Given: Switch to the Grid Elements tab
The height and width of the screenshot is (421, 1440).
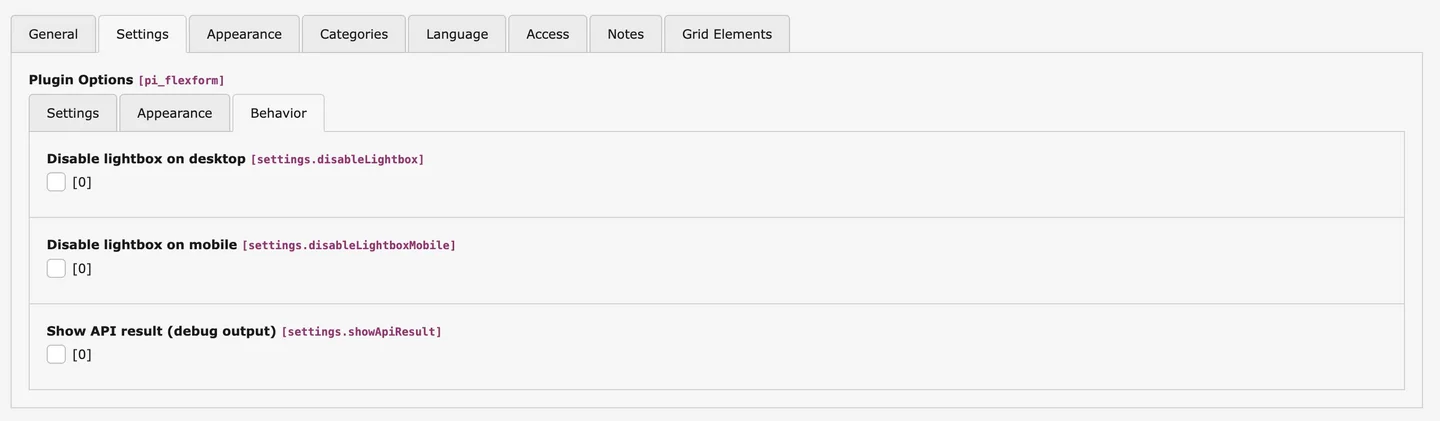Looking at the screenshot, I should pos(727,34).
